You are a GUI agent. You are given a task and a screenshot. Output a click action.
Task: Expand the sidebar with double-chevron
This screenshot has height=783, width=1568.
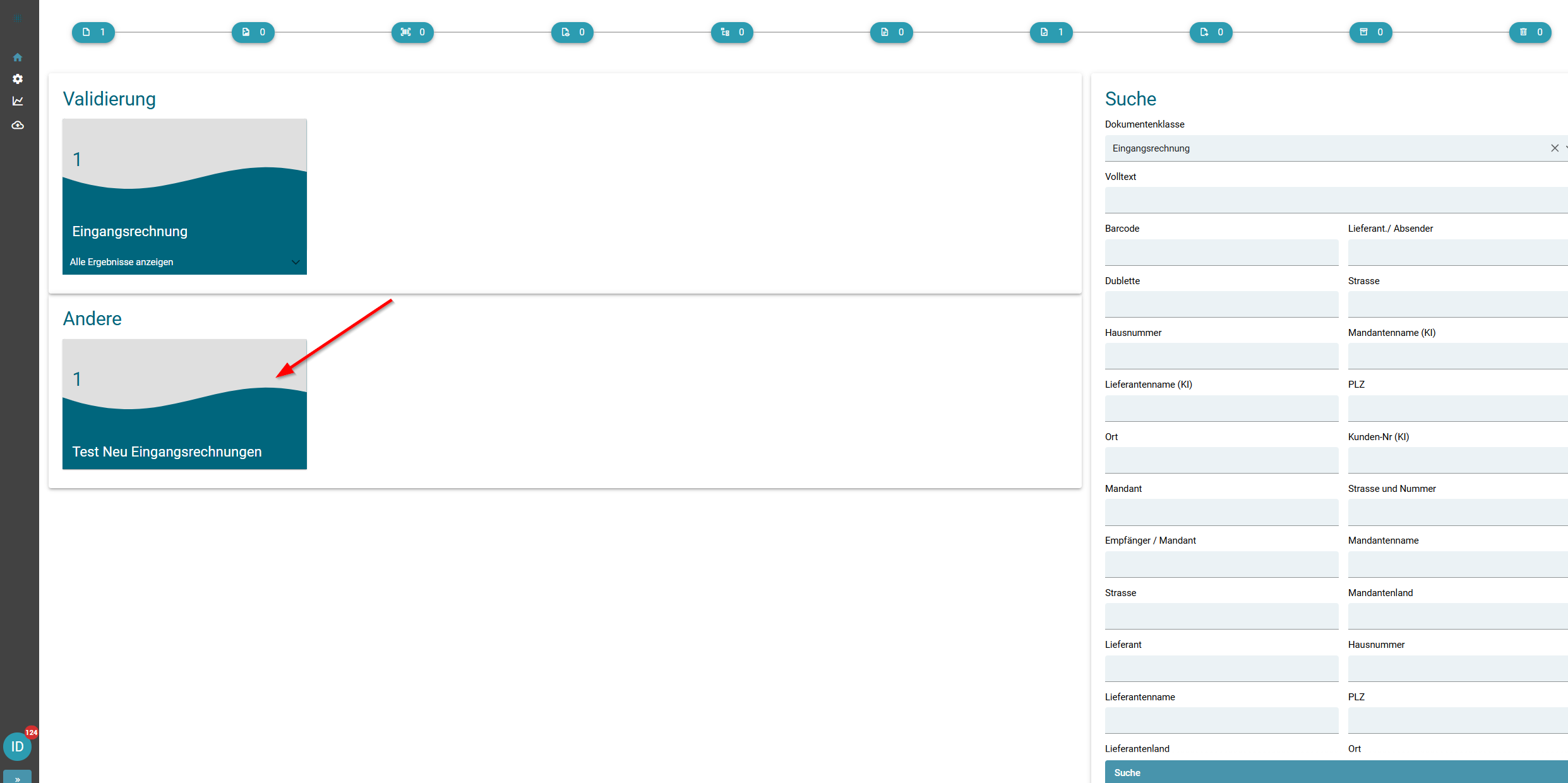18,778
